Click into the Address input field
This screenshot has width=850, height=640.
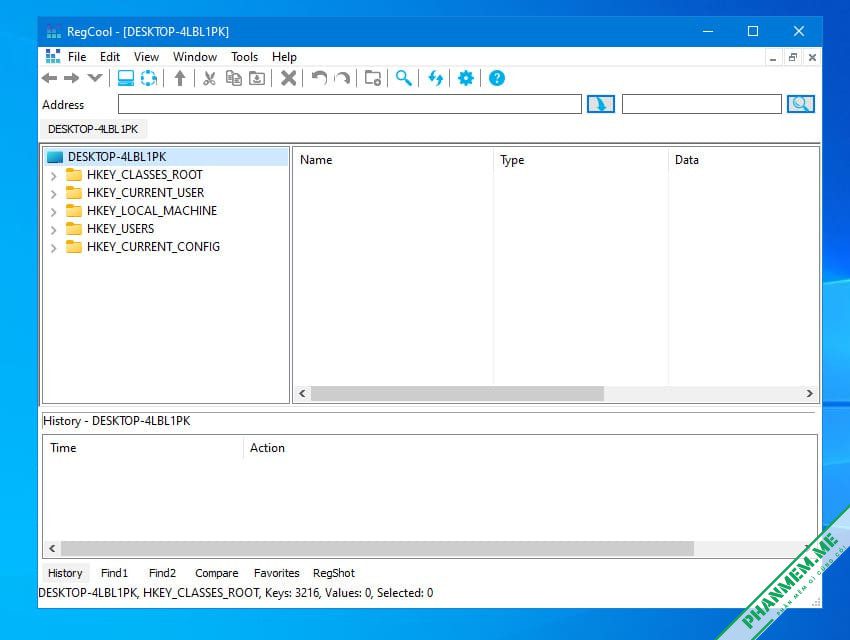click(350, 104)
